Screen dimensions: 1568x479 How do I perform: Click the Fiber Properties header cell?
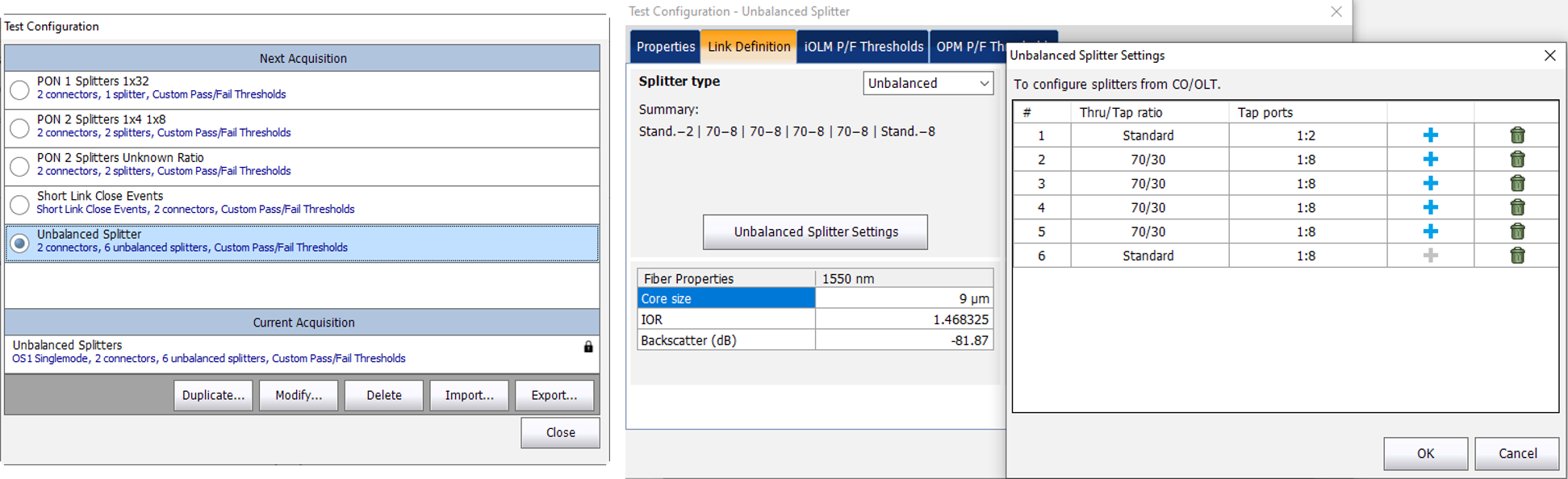tap(725, 278)
